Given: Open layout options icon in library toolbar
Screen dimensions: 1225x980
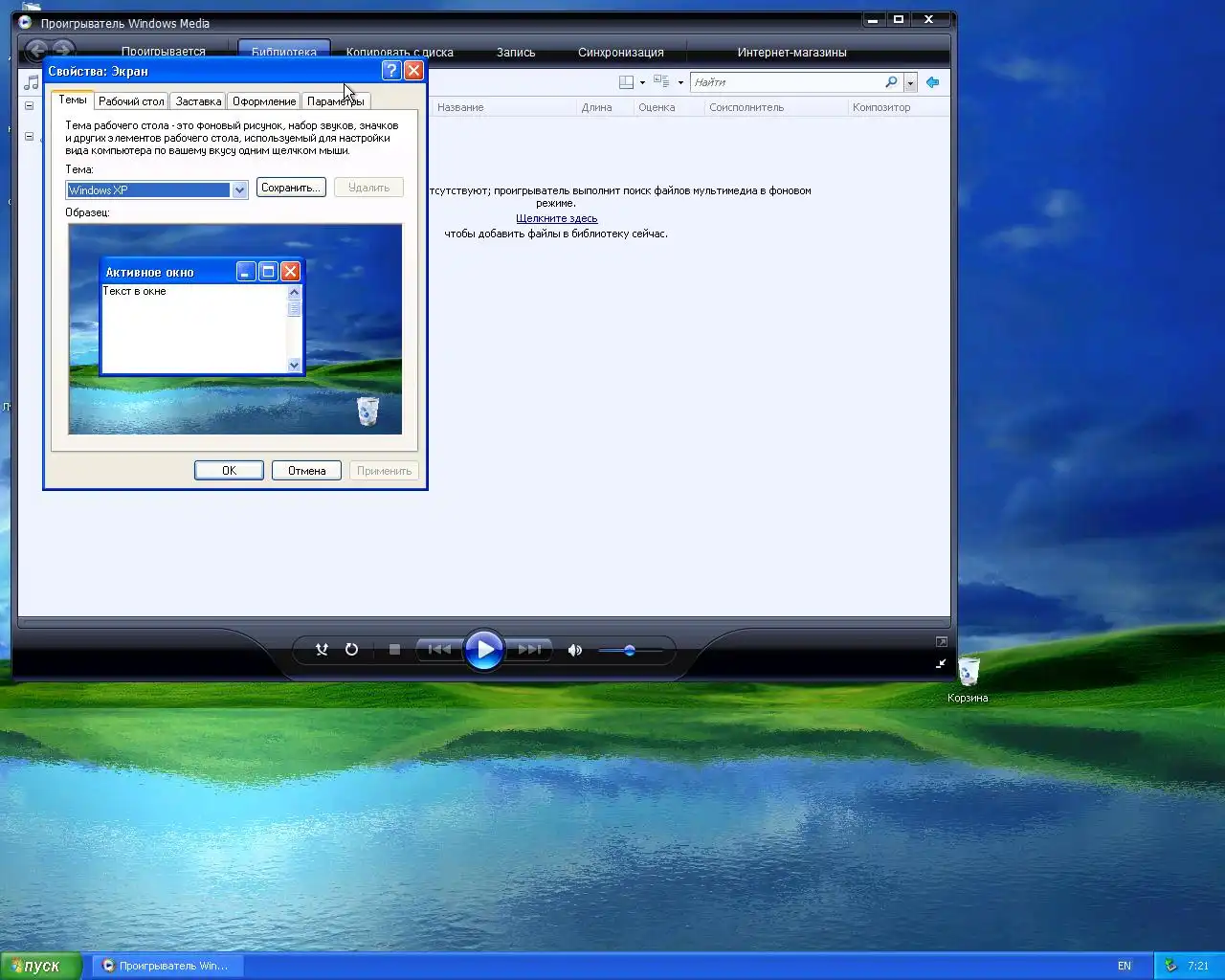Looking at the screenshot, I should pyautogui.click(x=626, y=82).
